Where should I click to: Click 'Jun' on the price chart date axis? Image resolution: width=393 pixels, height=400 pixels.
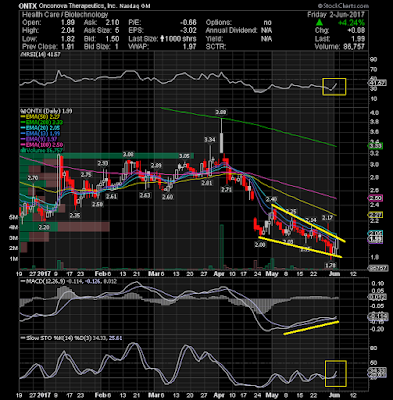click(x=334, y=274)
